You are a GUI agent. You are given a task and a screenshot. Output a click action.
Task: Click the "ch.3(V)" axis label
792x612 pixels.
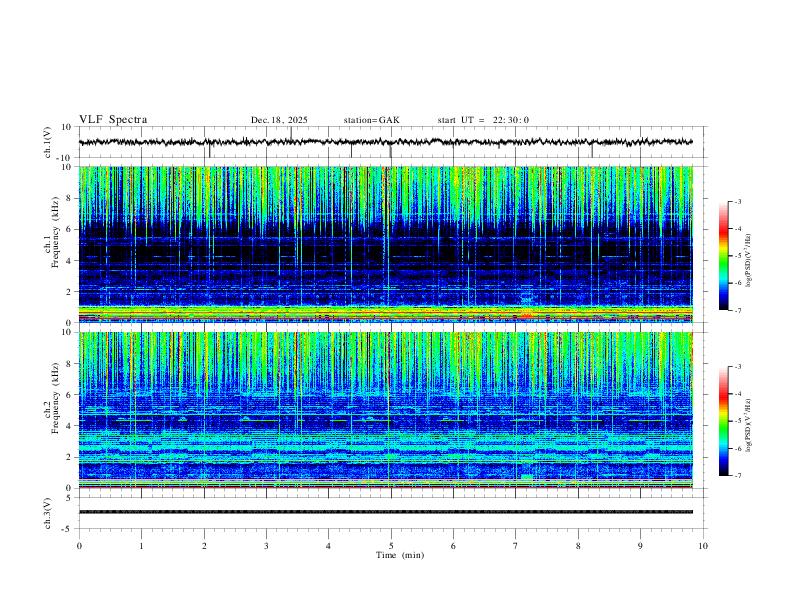click(48, 513)
